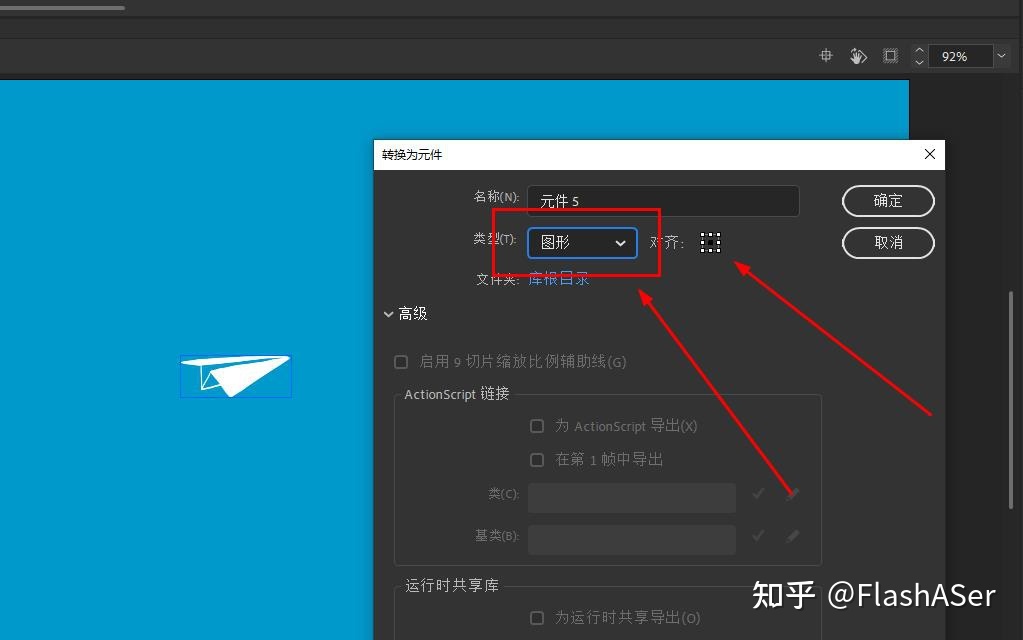Toggle the rotate stage hand tool
The height and width of the screenshot is (640, 1023).
858,56
